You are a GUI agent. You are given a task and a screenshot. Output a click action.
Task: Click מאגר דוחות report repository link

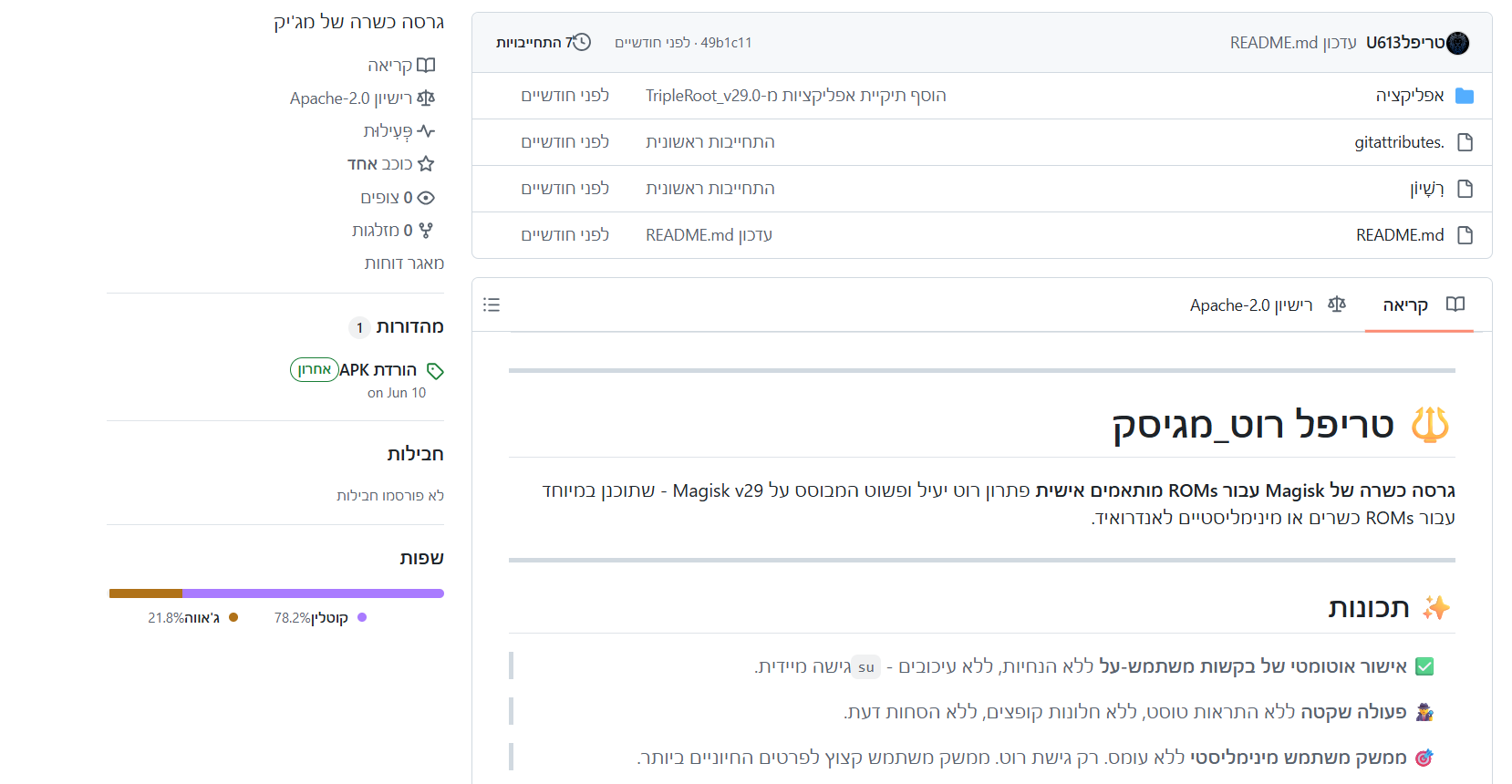404,263
